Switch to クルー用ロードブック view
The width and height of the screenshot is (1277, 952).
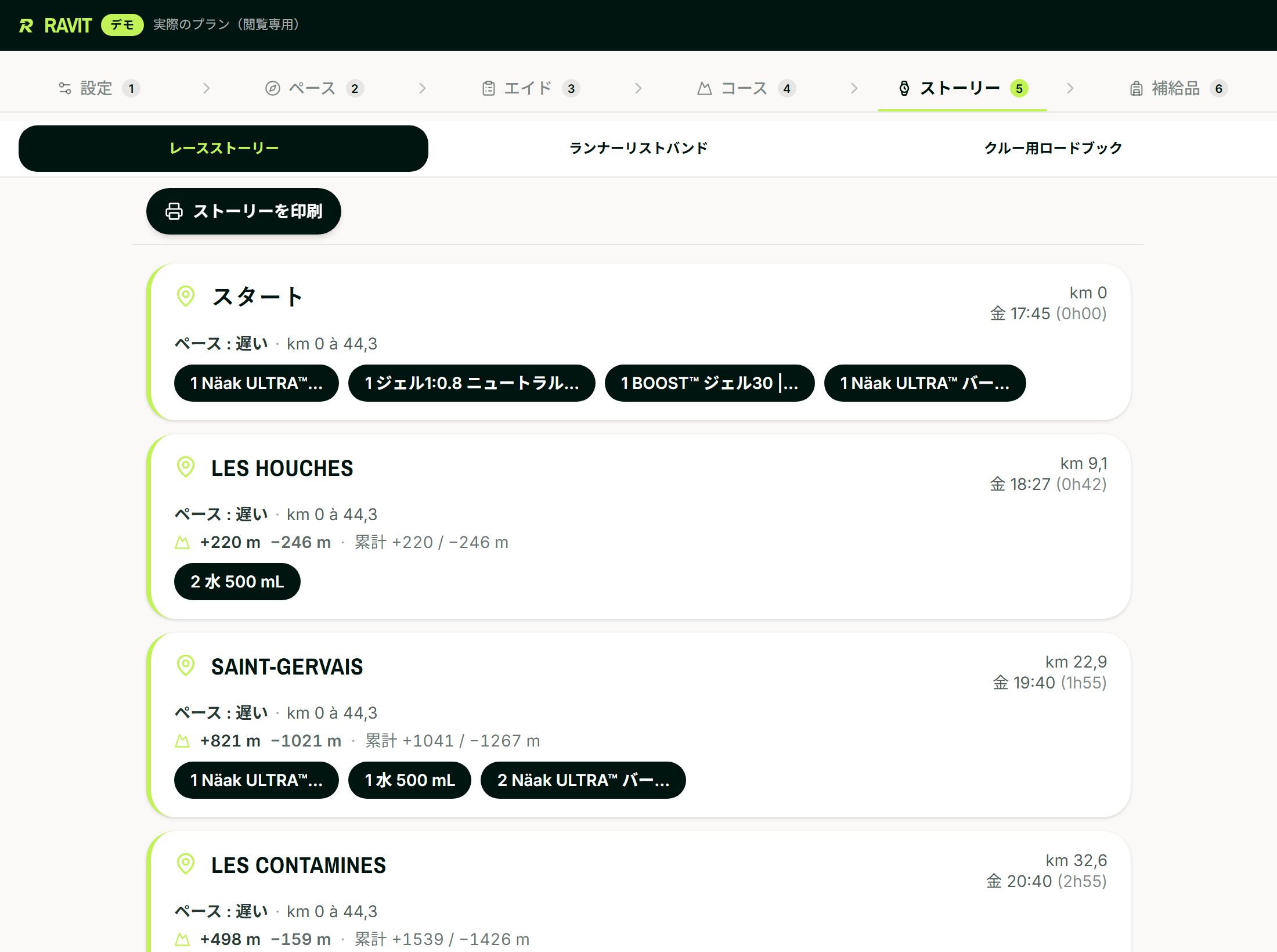(1053, 149)
